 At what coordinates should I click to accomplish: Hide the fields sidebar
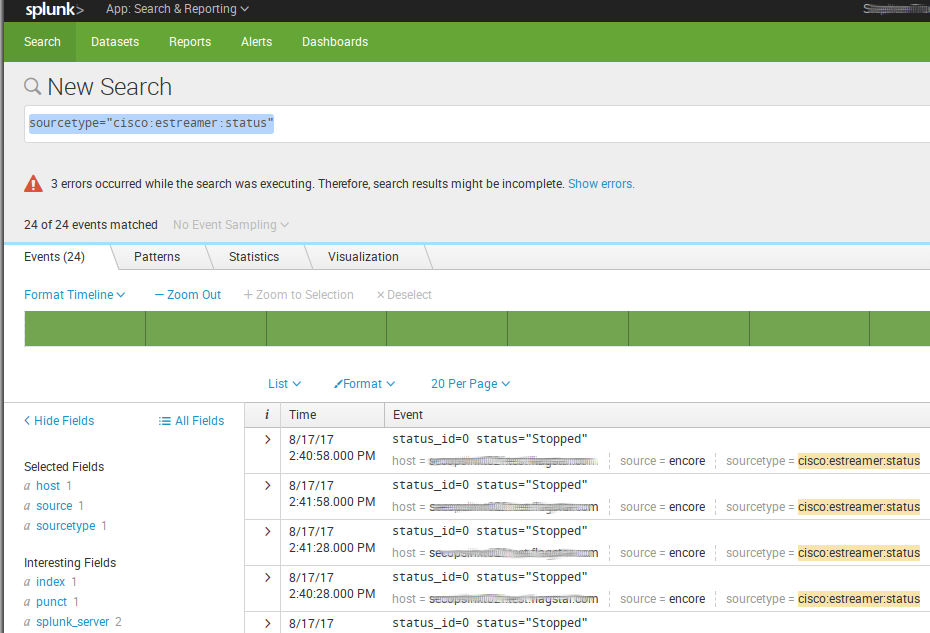point(59,421)
